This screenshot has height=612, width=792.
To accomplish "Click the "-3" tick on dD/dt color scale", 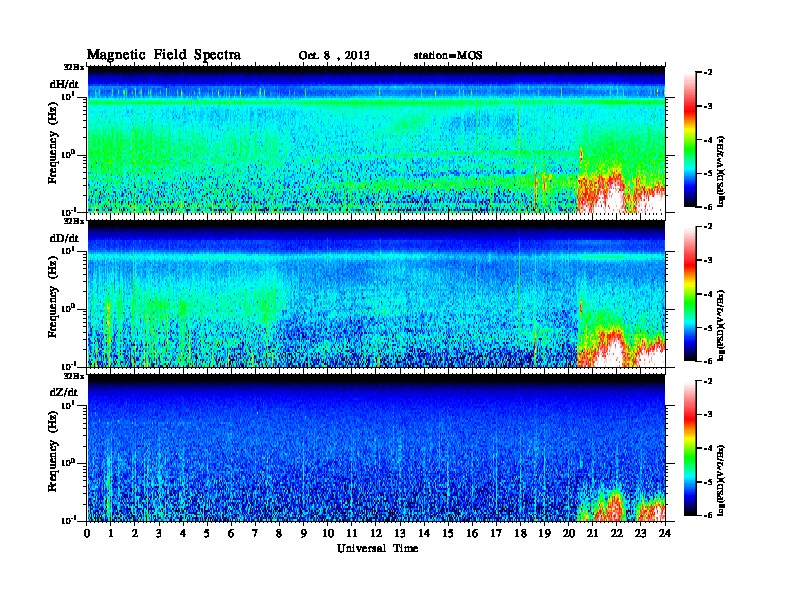I will pos(708,260).
